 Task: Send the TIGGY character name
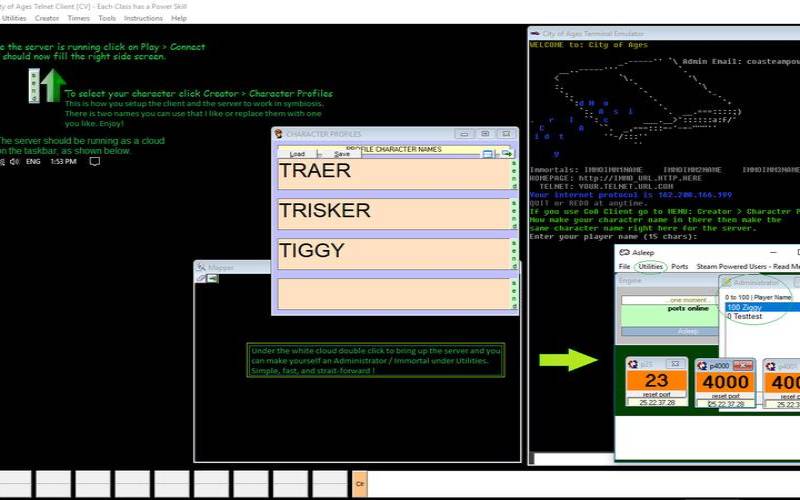click(515, 253)
